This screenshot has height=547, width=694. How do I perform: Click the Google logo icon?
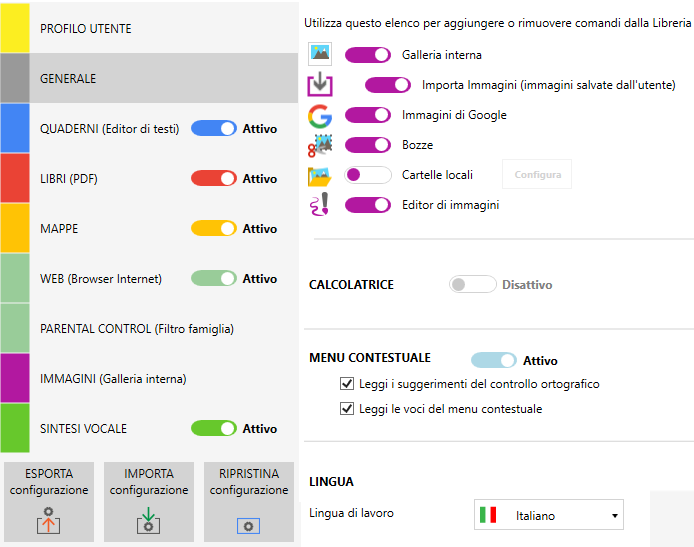click(x=320, y=115)
